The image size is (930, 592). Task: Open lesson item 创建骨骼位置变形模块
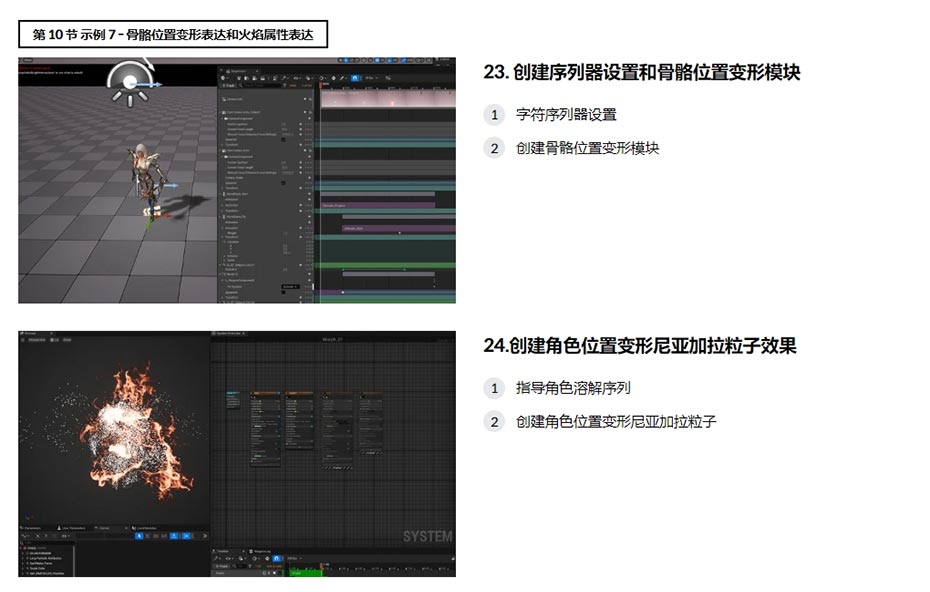(587, 148)
